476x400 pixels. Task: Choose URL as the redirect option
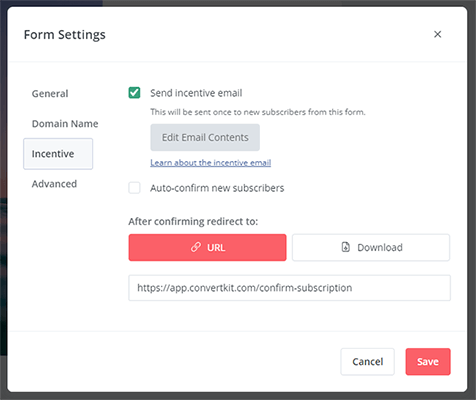[x=207, y=247]
